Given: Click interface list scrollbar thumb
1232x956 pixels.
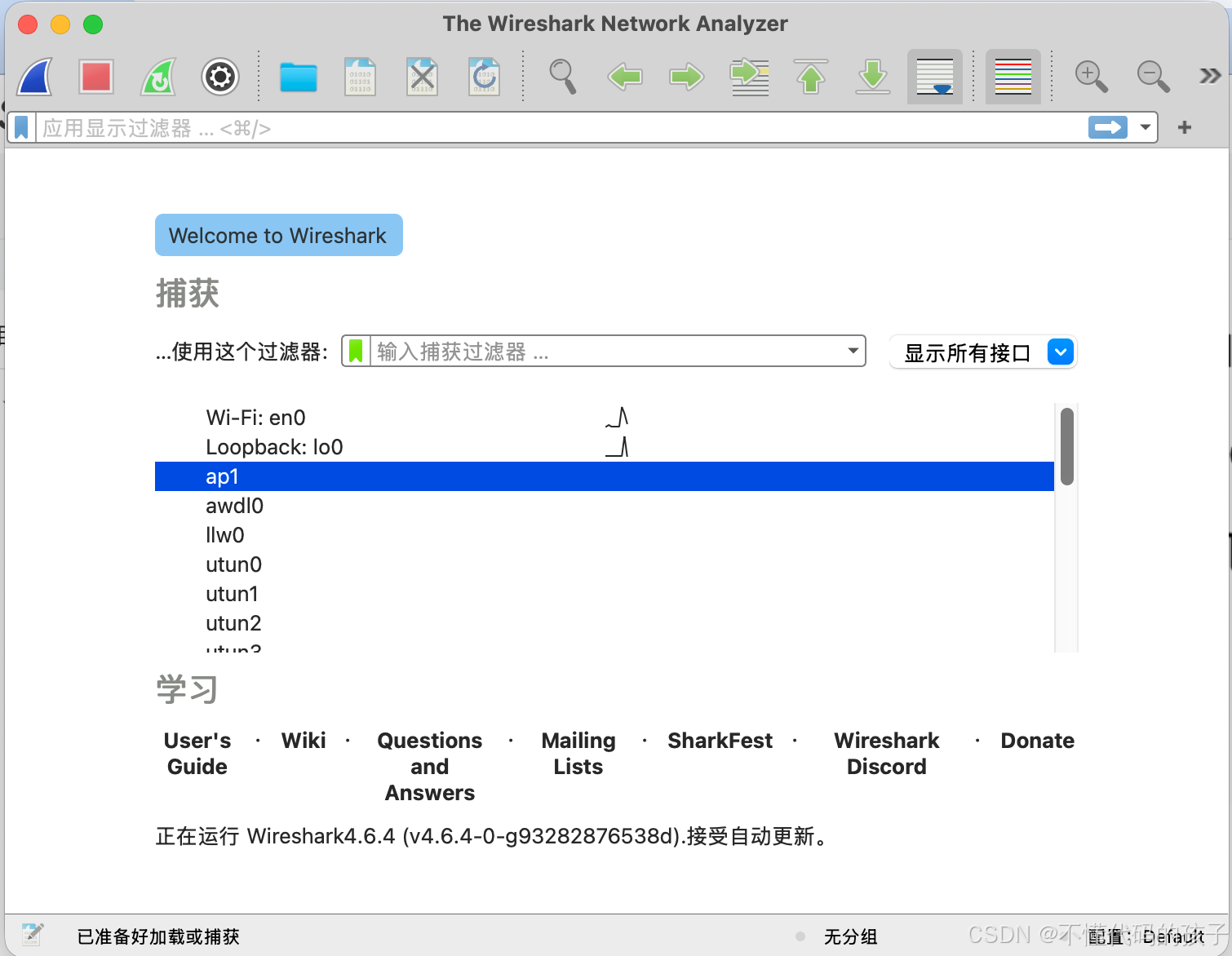Looking at the screenshot, I should click(x=1066, y=447).
